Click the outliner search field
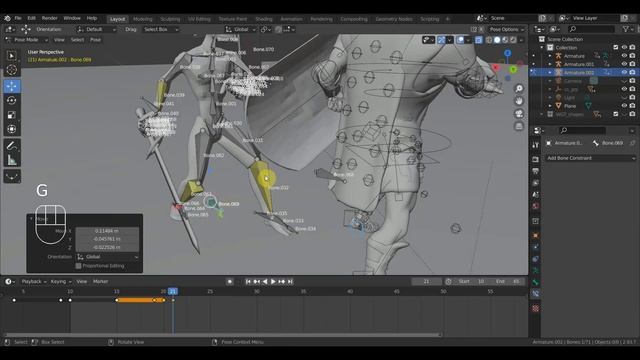640x360 pixels. (591, 29)
